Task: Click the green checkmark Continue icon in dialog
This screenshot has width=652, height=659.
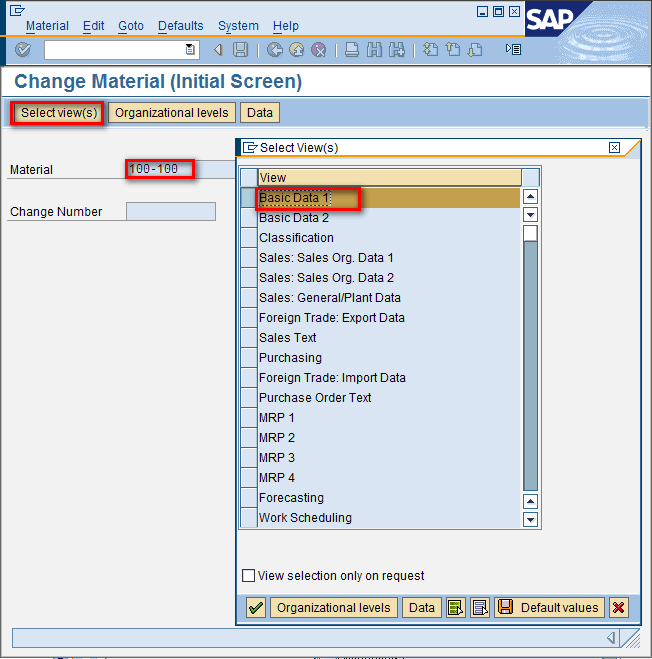Action: tap(256, 608)
